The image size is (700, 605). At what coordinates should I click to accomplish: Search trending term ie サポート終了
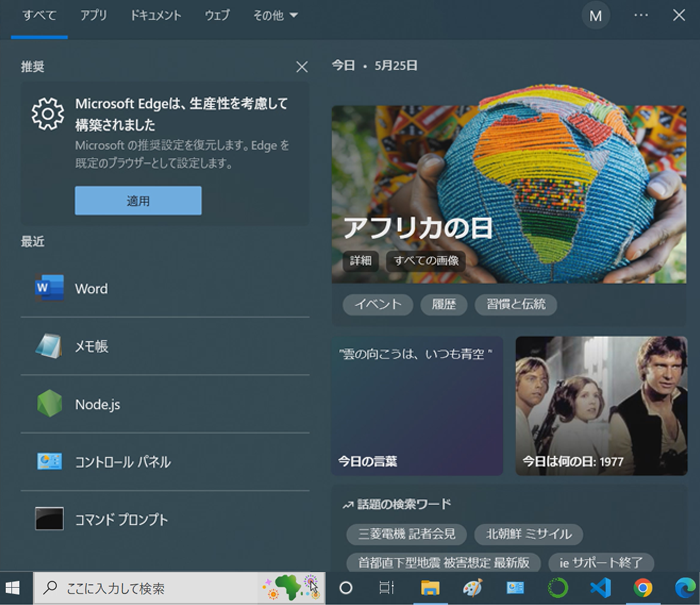click(601, 563)
